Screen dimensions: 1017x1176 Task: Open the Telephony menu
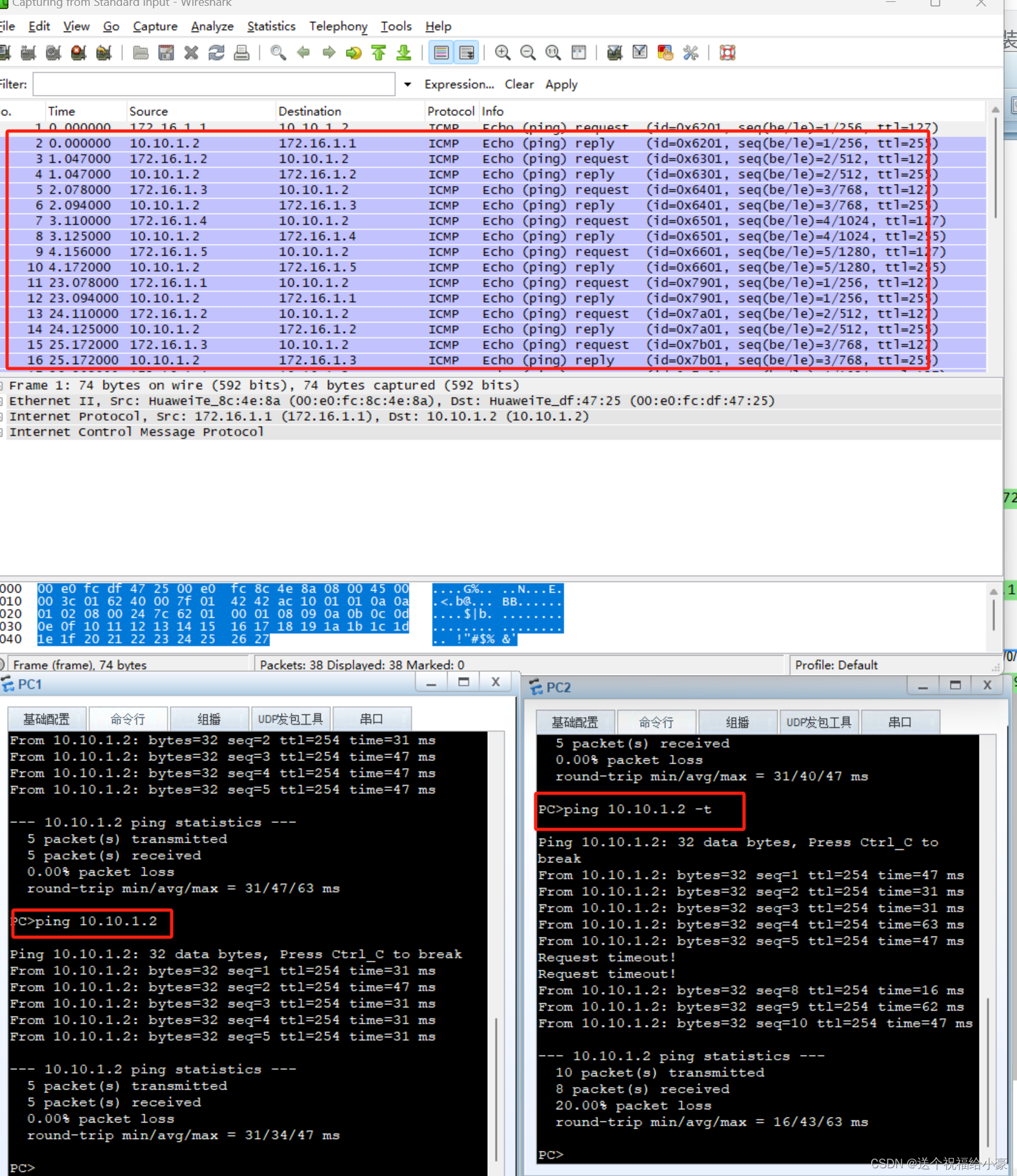[338, 26]
